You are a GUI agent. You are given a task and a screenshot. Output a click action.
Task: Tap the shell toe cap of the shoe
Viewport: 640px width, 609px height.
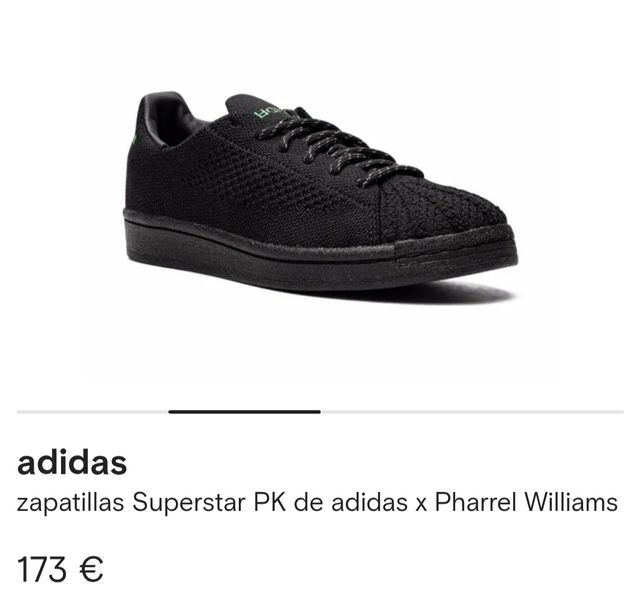[443, 214]
